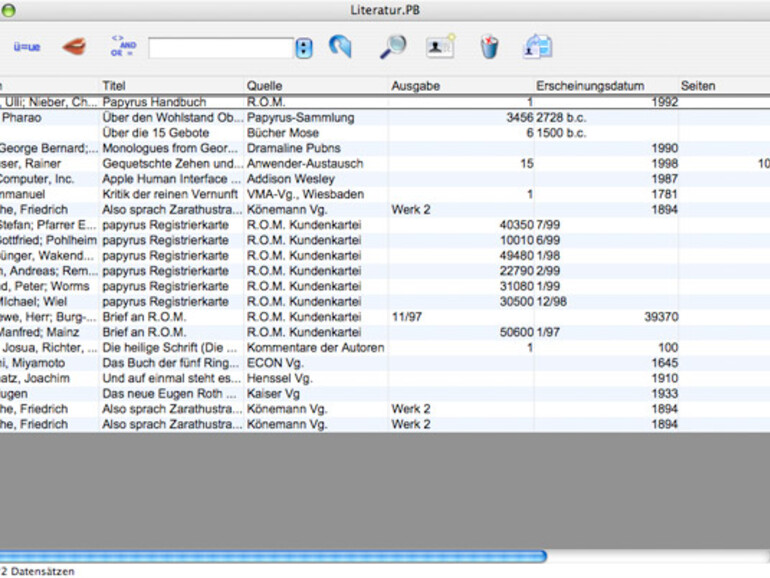Select the Über die 15 Gebote row
Viewport: 770px width, 578px height.
[x=385, y=133]
